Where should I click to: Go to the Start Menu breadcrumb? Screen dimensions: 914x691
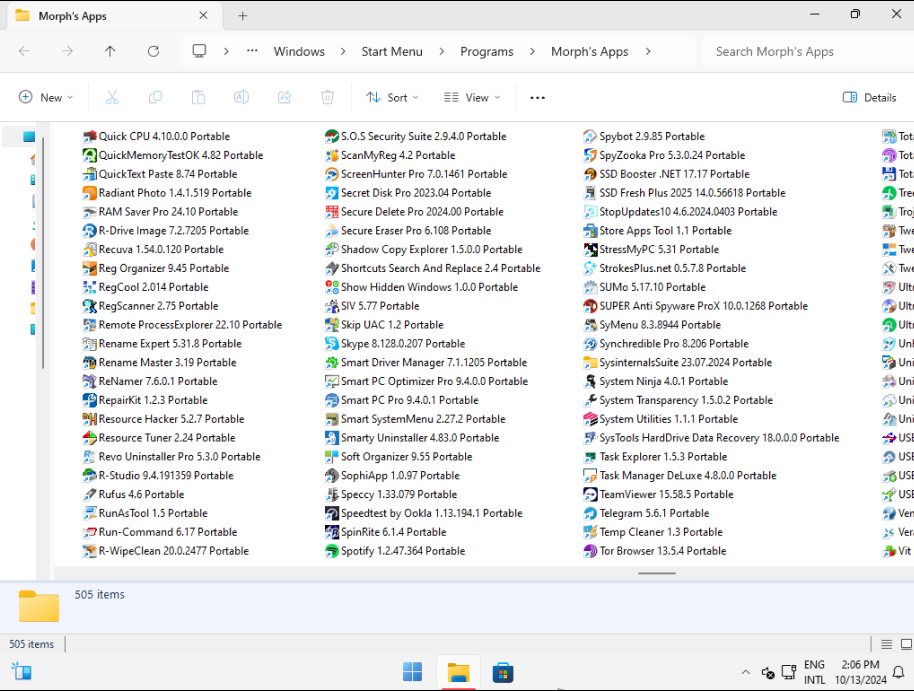tap(392, 51)
